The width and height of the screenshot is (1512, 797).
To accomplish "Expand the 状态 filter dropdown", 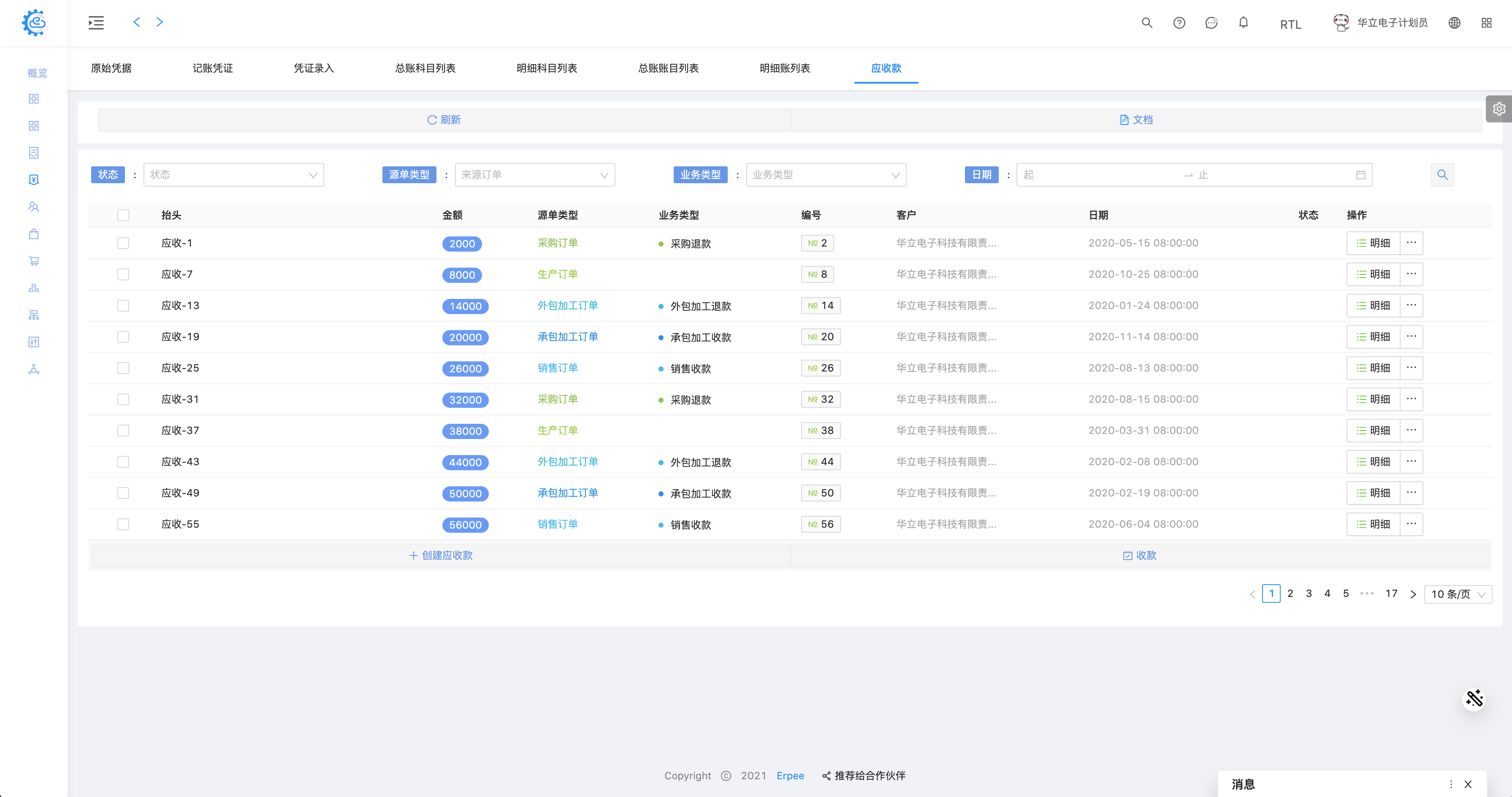I will point(233,175).
